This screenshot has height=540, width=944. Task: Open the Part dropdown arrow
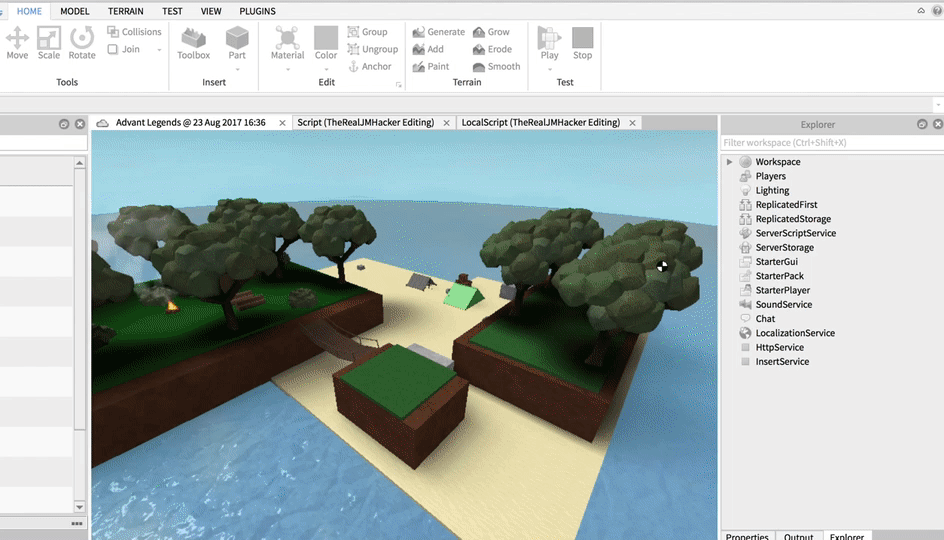237,69
